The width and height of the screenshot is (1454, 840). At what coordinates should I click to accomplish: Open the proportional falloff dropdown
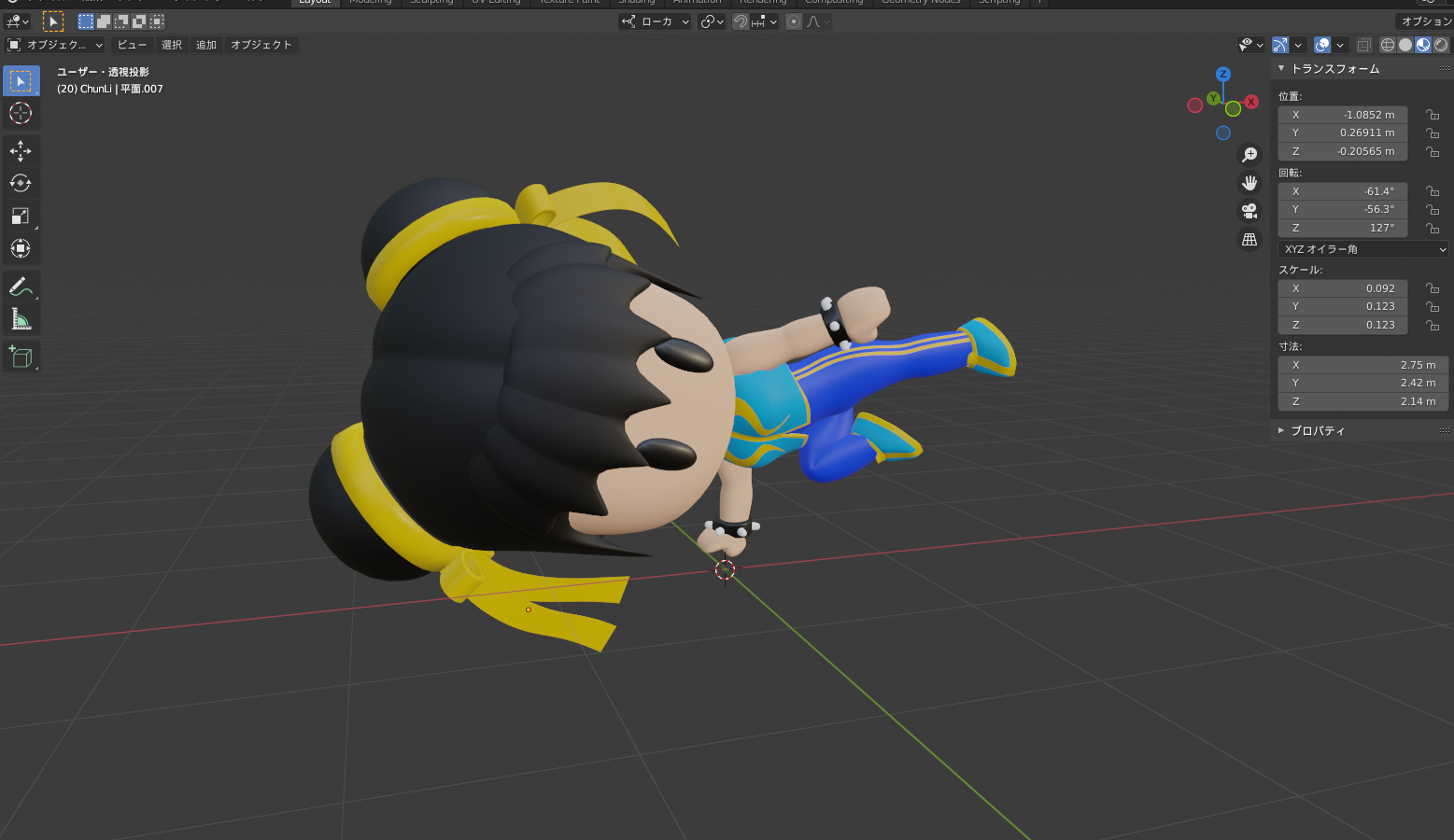click(816, 21)
